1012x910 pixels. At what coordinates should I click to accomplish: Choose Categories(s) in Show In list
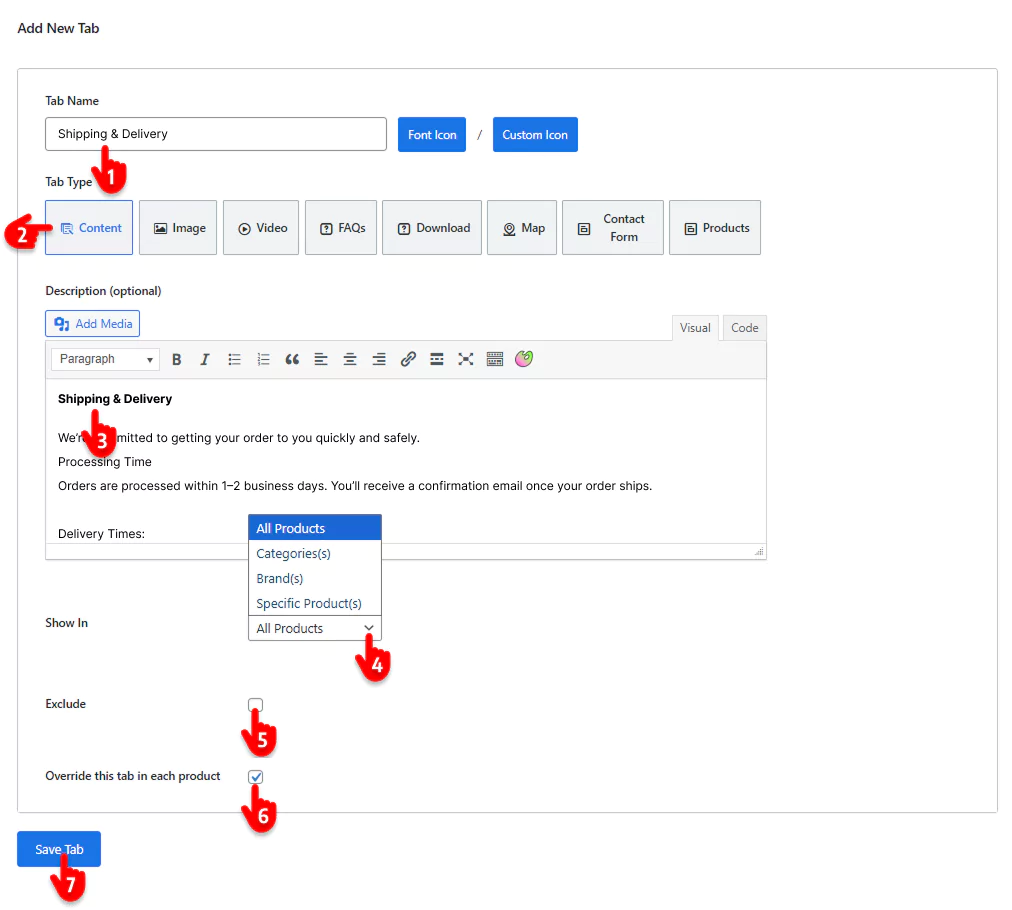(315, 554)
